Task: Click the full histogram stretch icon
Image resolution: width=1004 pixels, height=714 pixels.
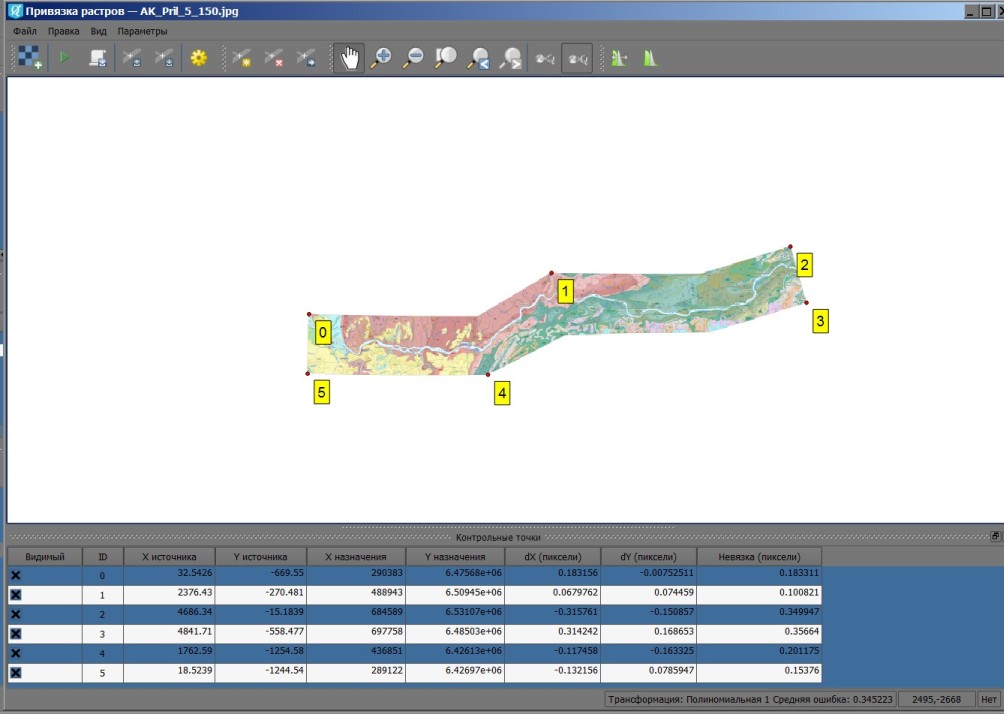Action: pyautogui.click(x=651, y=59)
